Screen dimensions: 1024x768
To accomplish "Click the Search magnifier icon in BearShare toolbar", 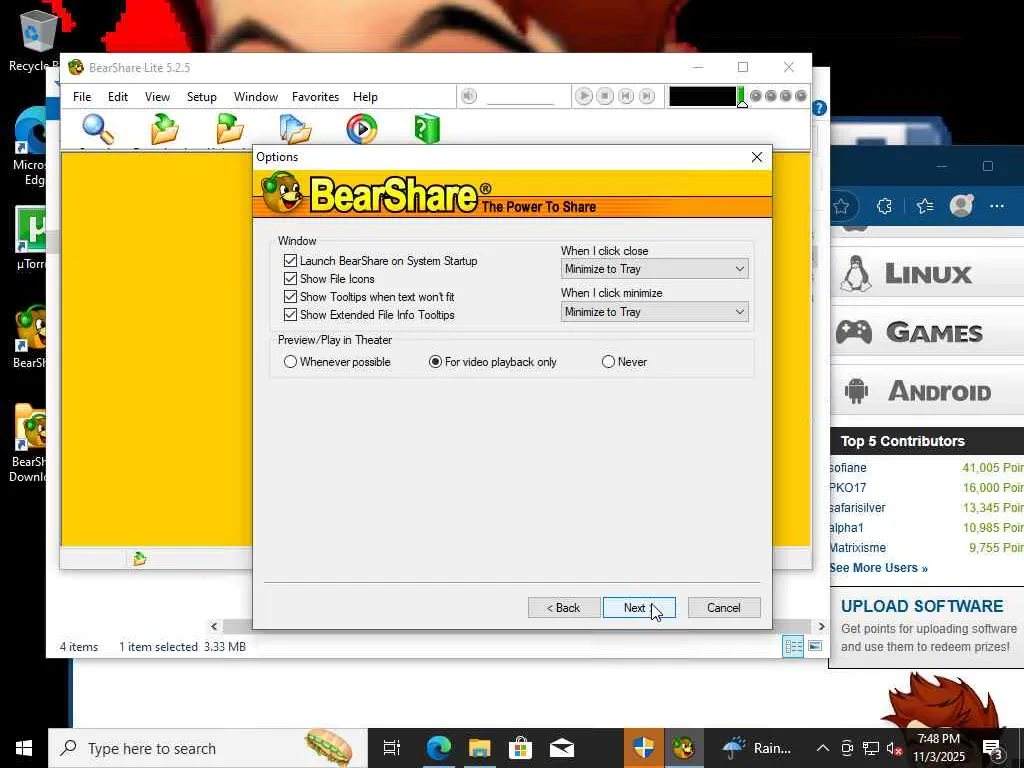I will (x=98, y=128).
